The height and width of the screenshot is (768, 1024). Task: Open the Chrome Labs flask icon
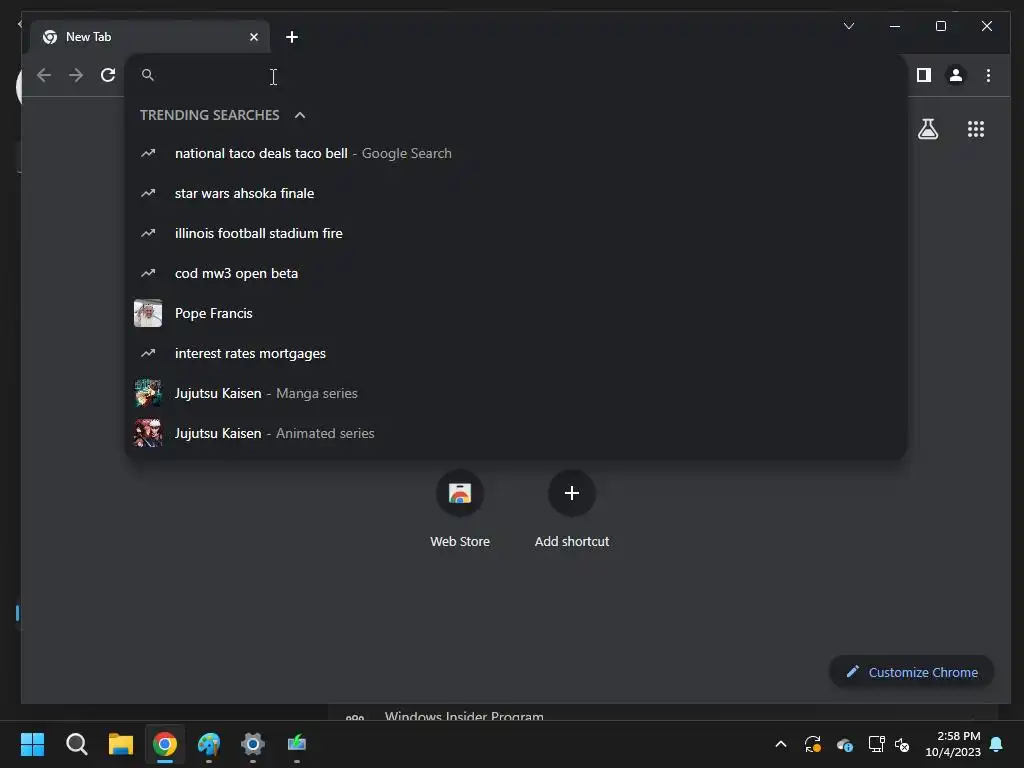point(928,129)
